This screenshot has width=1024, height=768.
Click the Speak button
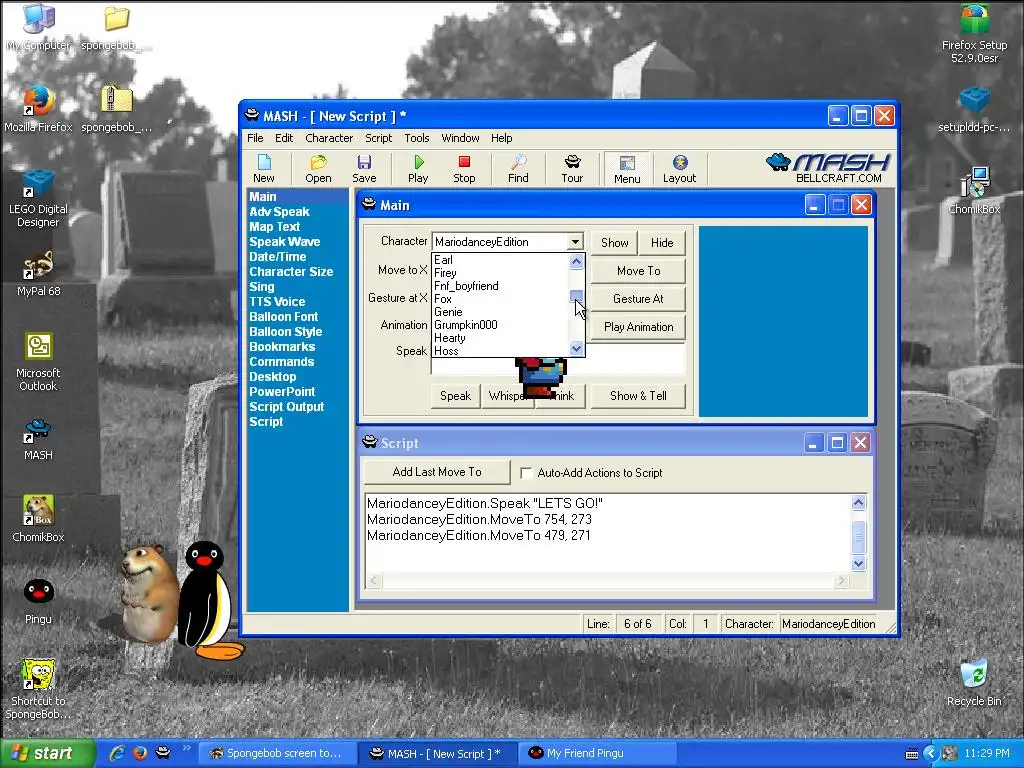click(x=455, y=396)
